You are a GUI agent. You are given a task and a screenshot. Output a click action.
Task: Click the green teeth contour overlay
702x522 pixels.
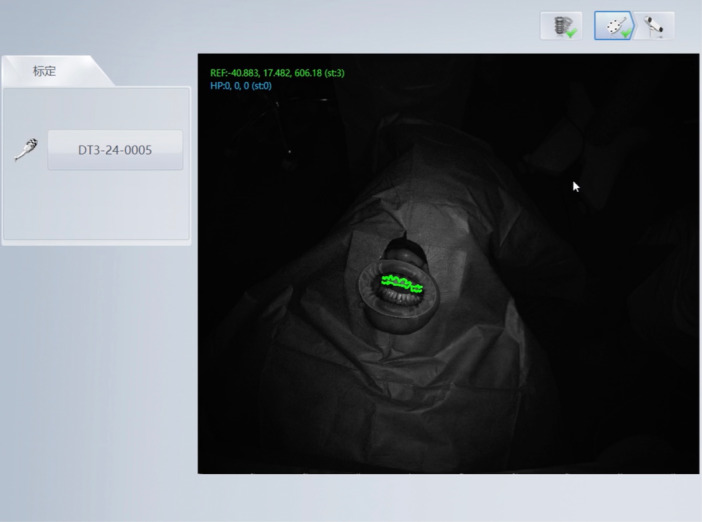(402, 283)
